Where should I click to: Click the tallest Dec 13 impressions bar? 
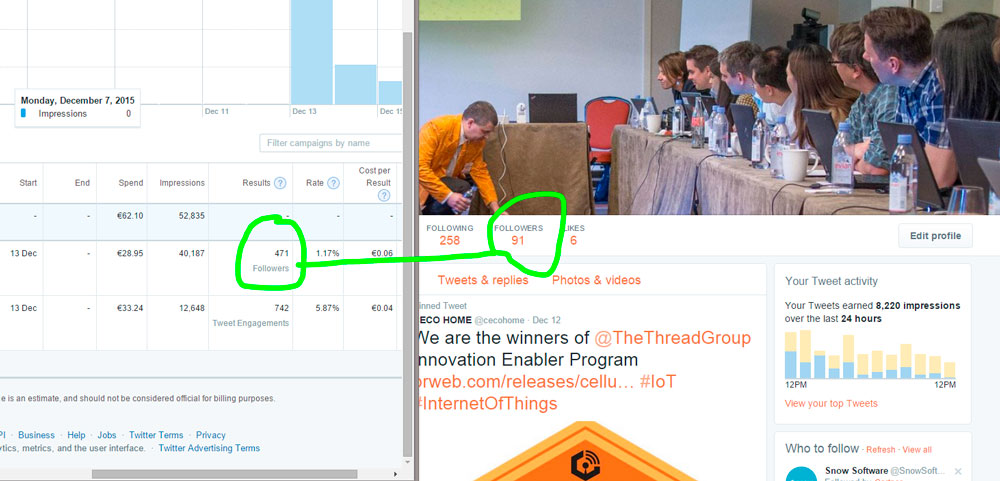(x=312, y=52)
